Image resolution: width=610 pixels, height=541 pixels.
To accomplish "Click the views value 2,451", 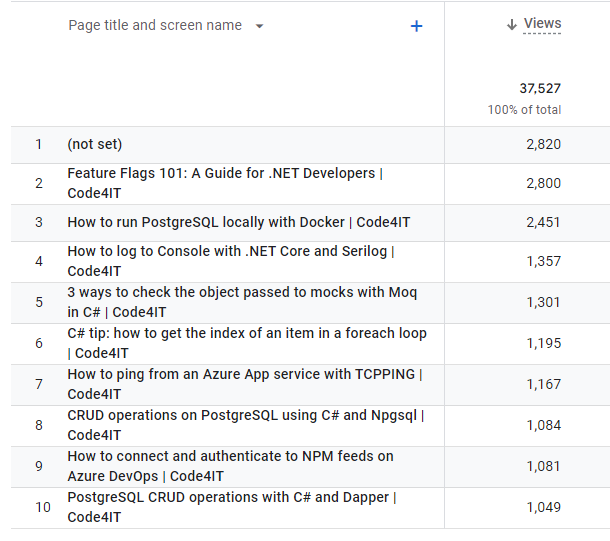I will click(x=543, y=222).
